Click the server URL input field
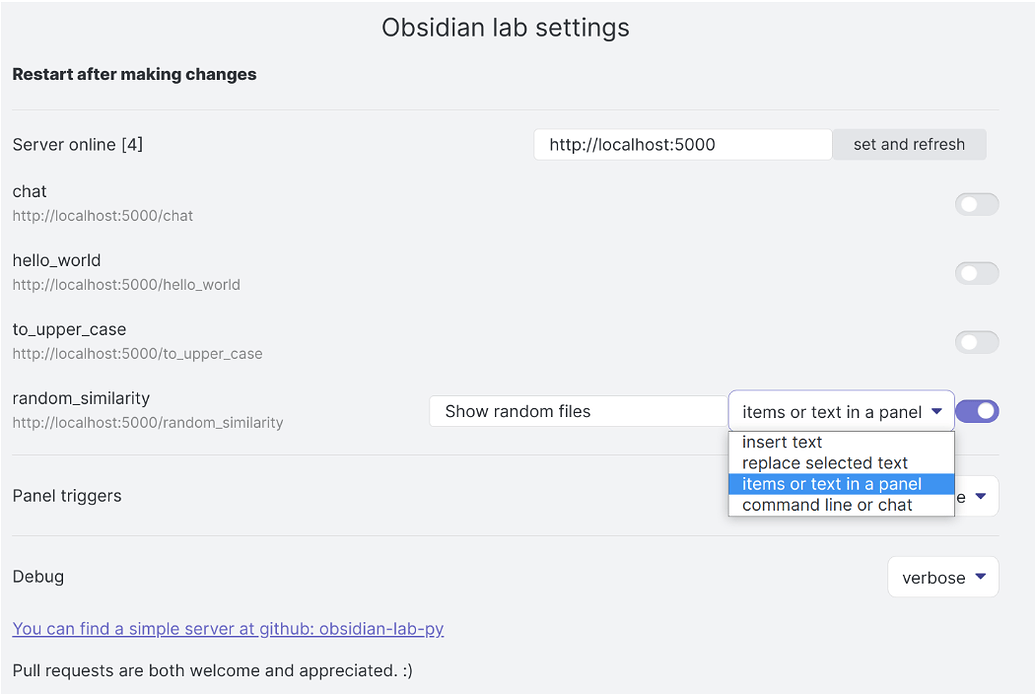The width and height of the screenshot is (1035, 694). [x=682, y=144]
